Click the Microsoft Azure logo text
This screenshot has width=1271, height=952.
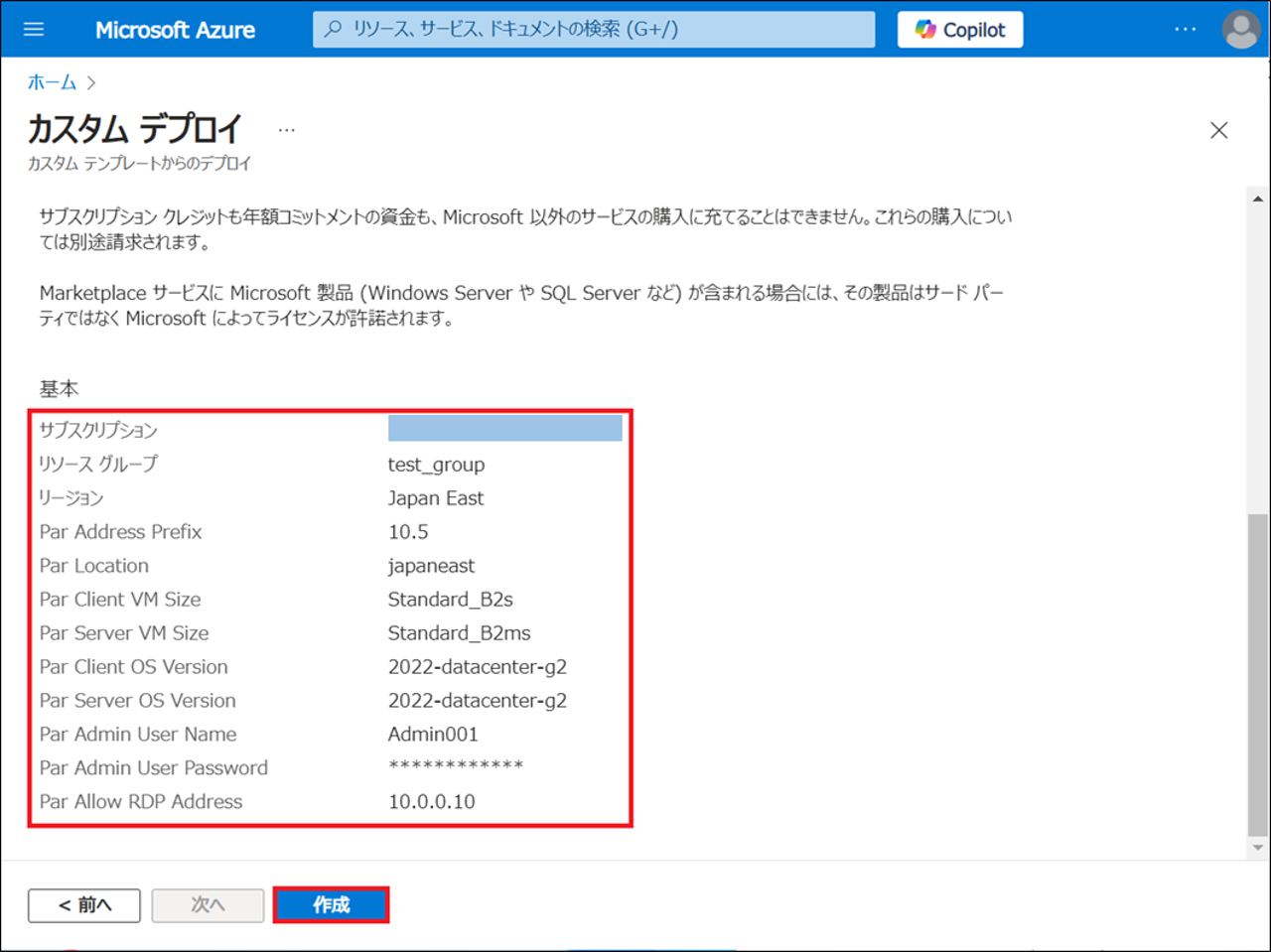[175, 30]
